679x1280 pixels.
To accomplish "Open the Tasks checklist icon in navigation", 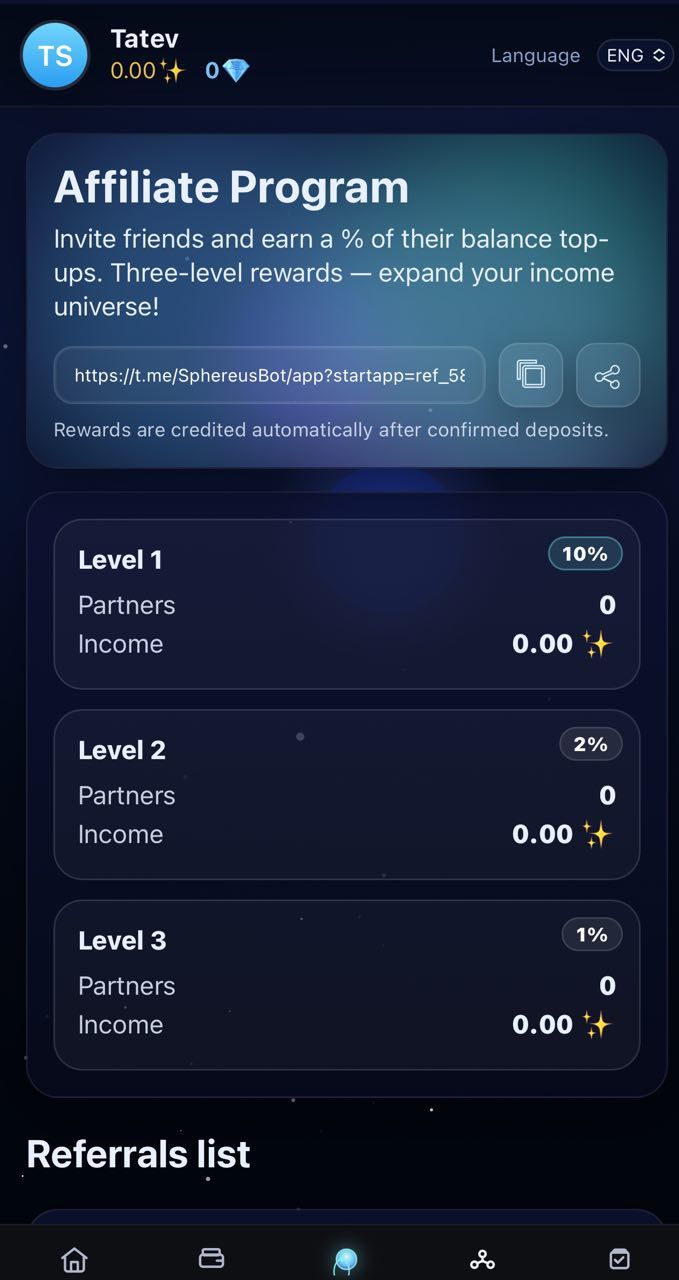I will click(619, 1258).
